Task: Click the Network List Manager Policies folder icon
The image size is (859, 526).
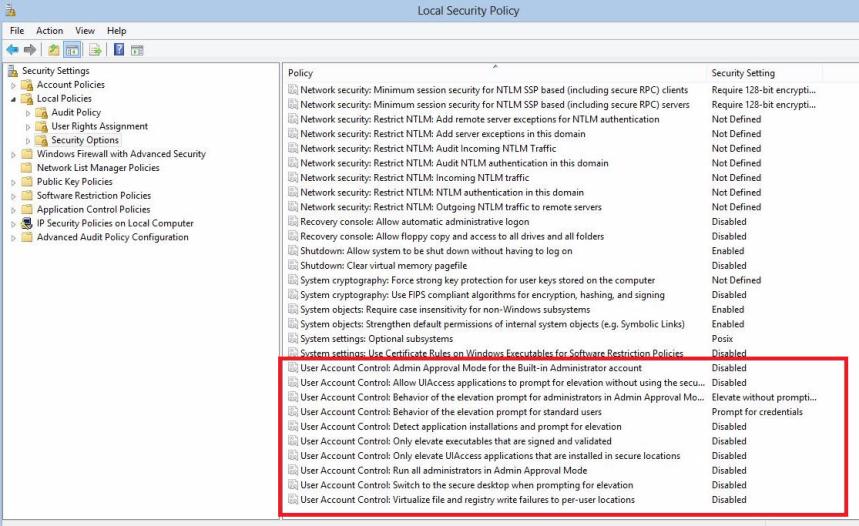Action: pyautogui.click(x=27, y=168)
